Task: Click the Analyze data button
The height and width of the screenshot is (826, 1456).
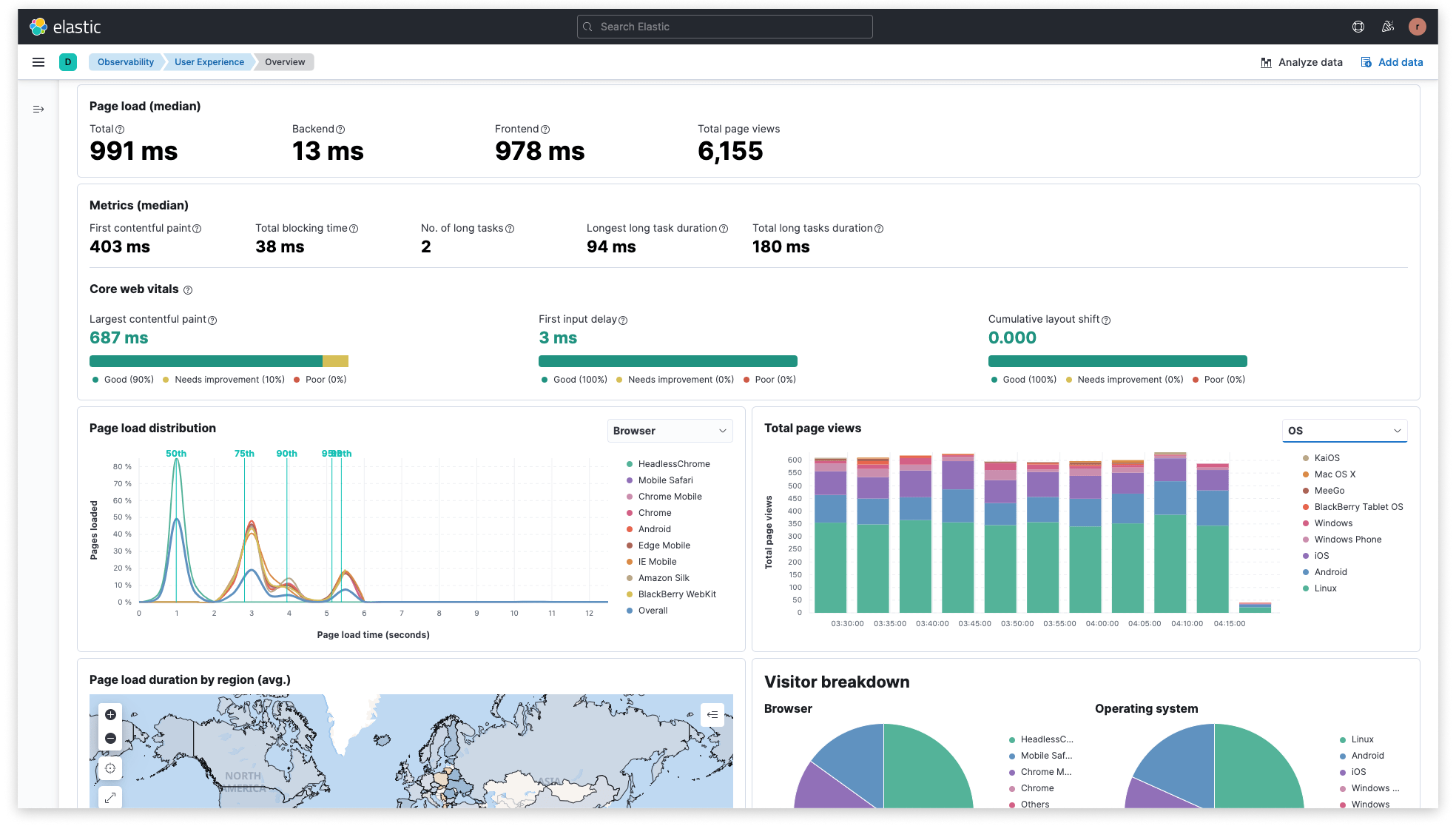Action: pos(1301,62)
